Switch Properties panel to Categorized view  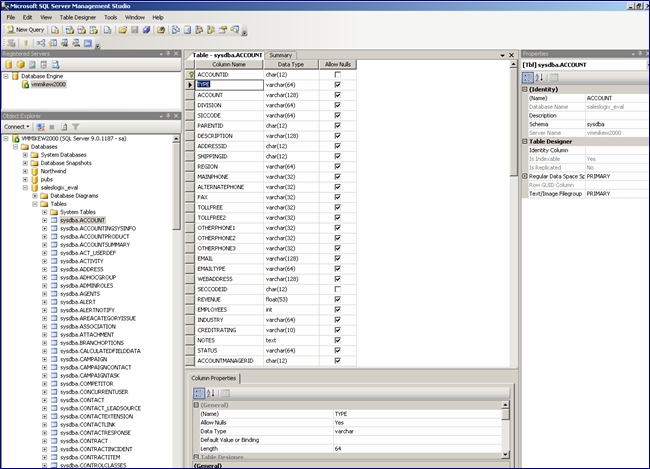click(x=528, y=77)
